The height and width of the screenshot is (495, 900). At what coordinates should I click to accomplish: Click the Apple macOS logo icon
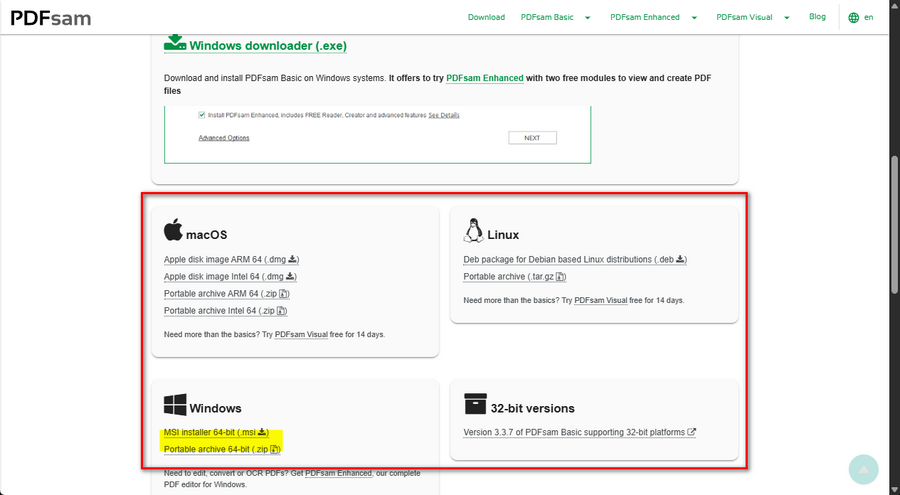pos(173,230)
